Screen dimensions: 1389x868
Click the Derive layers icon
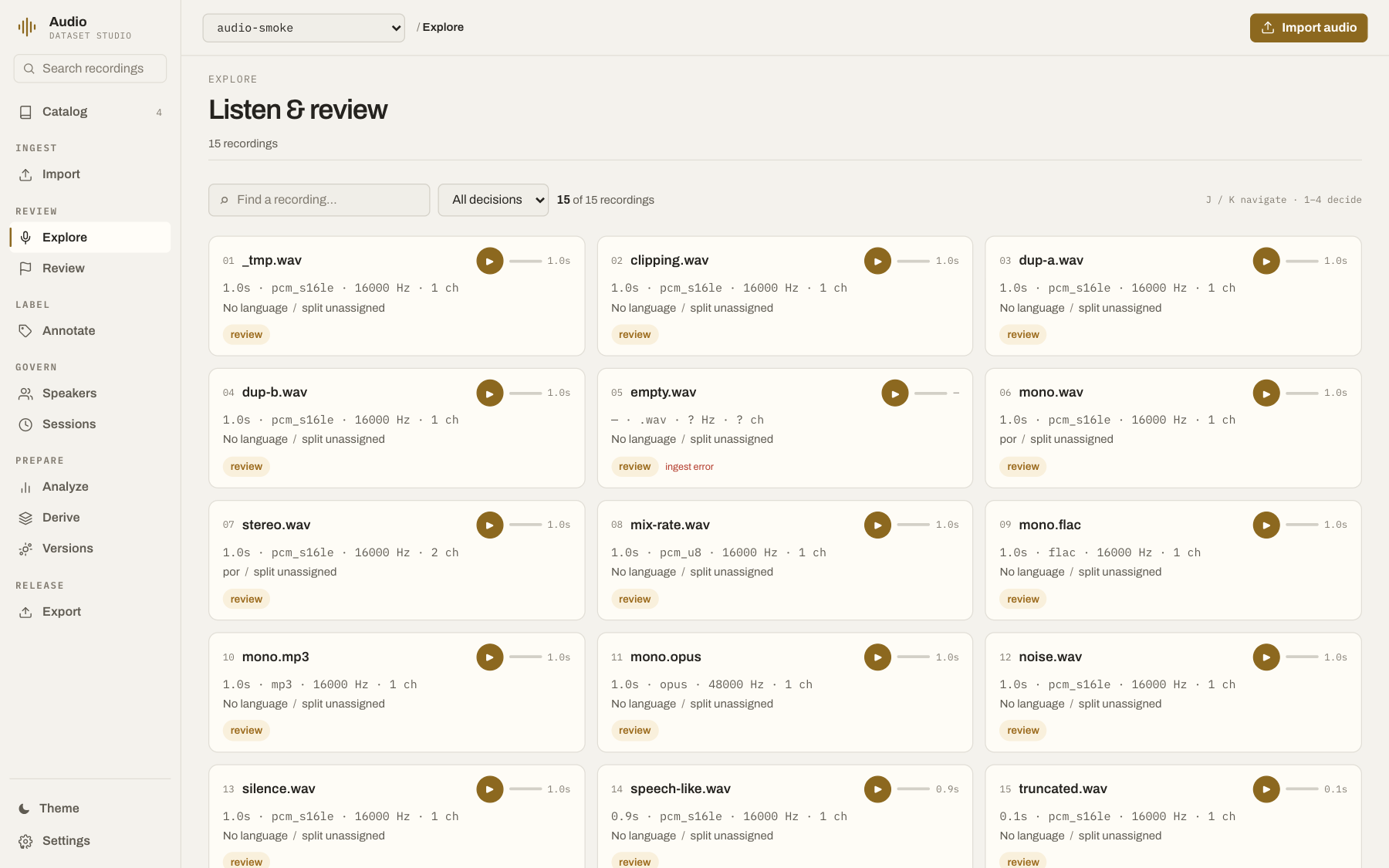pyautogui.click(x=25, y=518)
